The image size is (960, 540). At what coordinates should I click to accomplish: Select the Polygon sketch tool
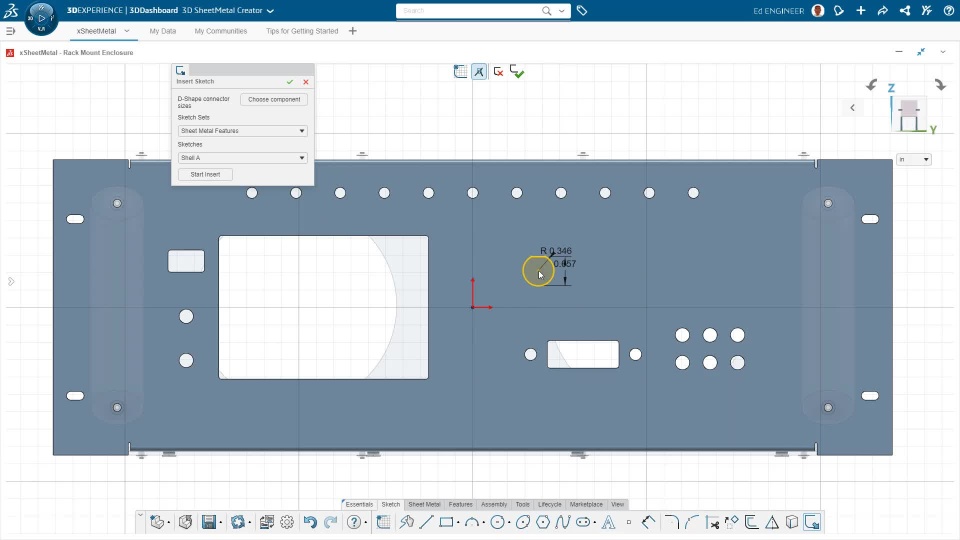(x=543, y=522)
